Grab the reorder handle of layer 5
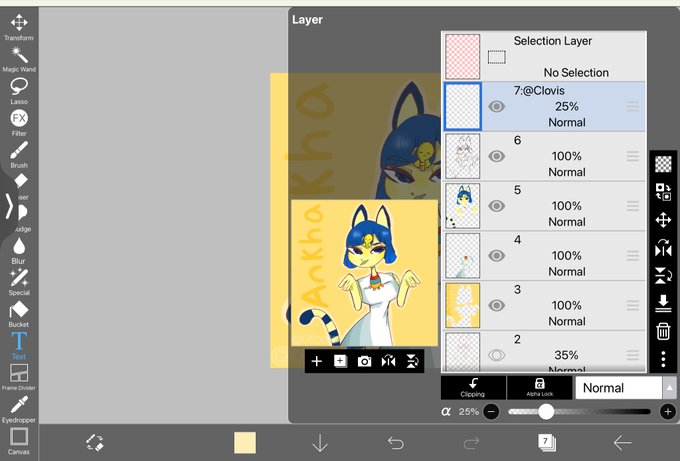Screen dimensions: 680x461 [x=633, y=206]
